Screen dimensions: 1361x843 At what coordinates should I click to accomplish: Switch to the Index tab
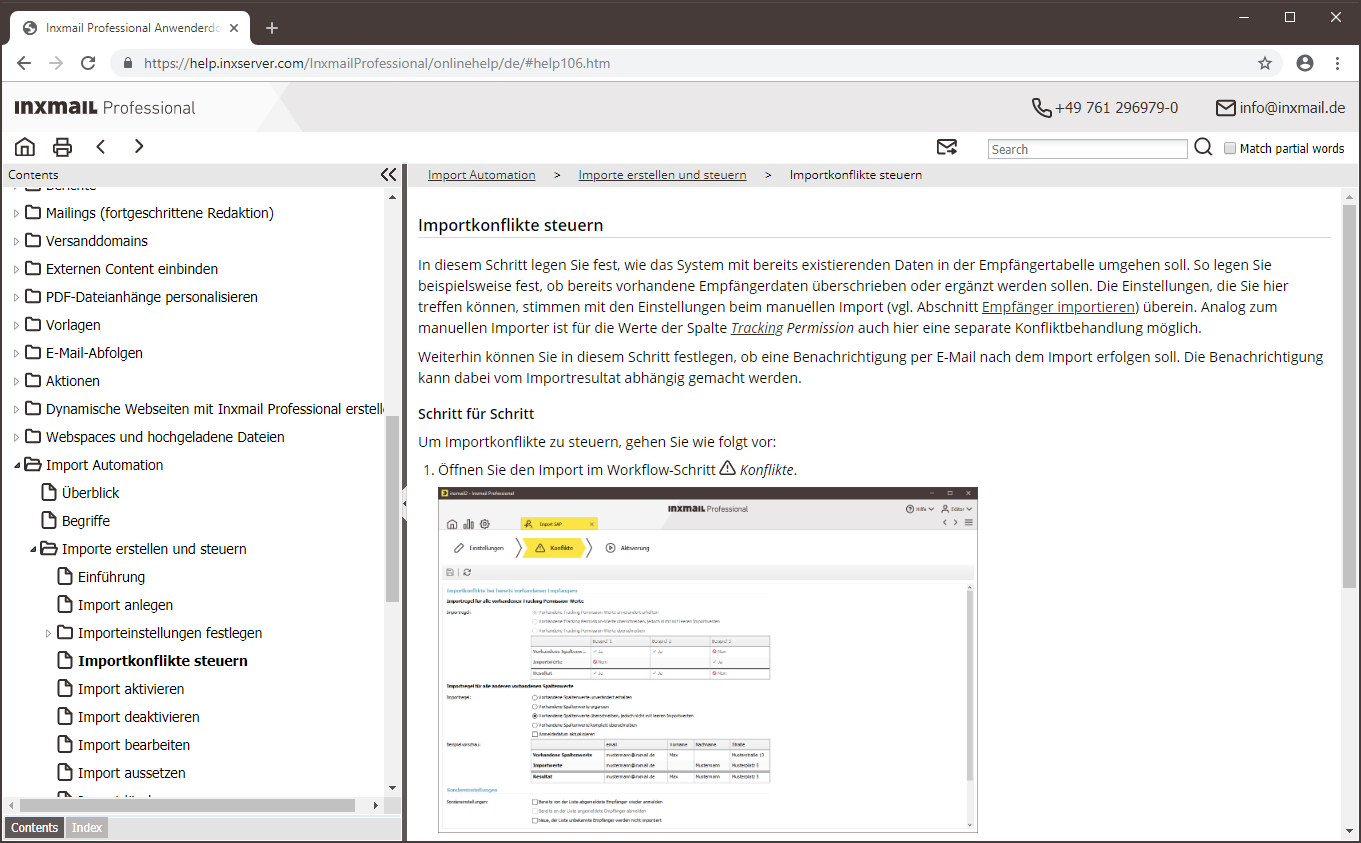coord(87,828)
